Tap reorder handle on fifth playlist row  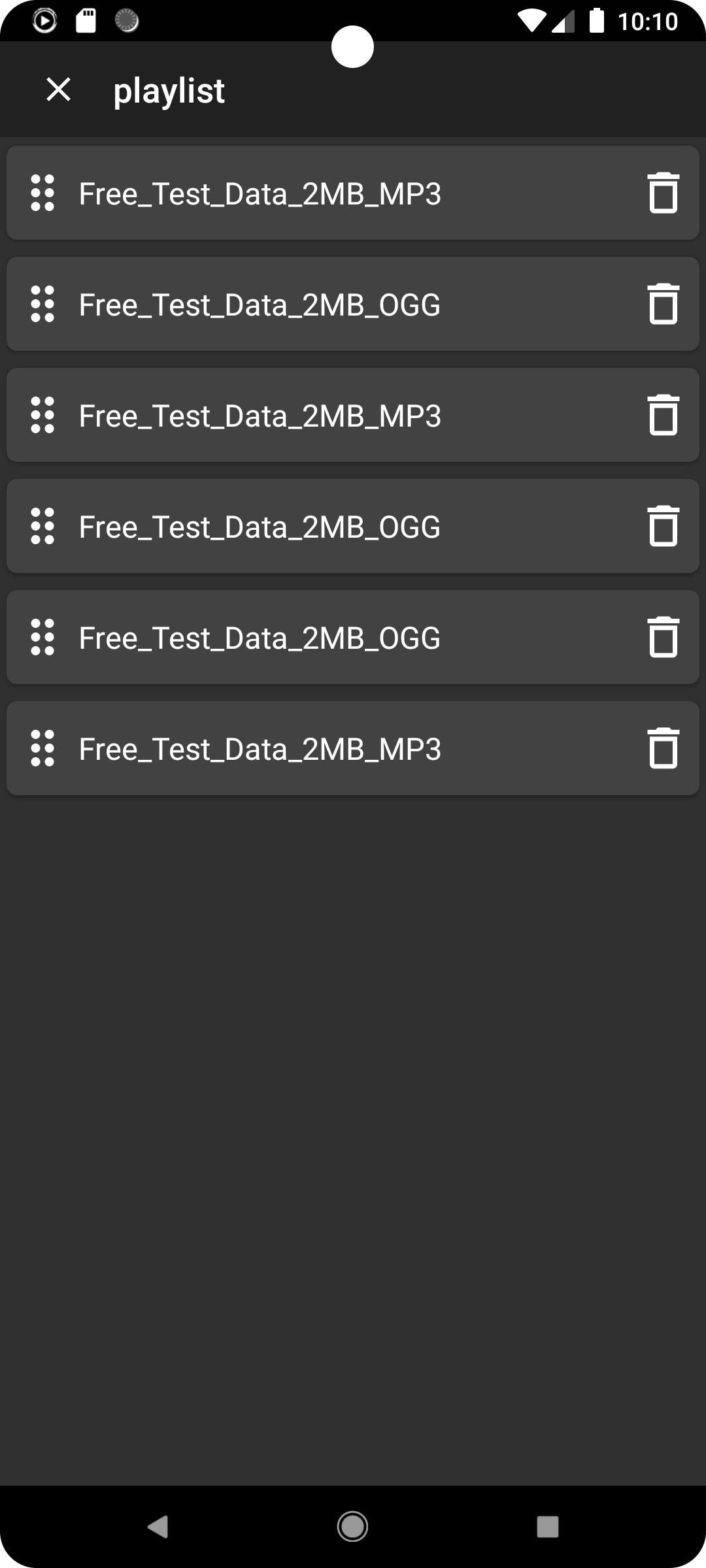[42, 637]
